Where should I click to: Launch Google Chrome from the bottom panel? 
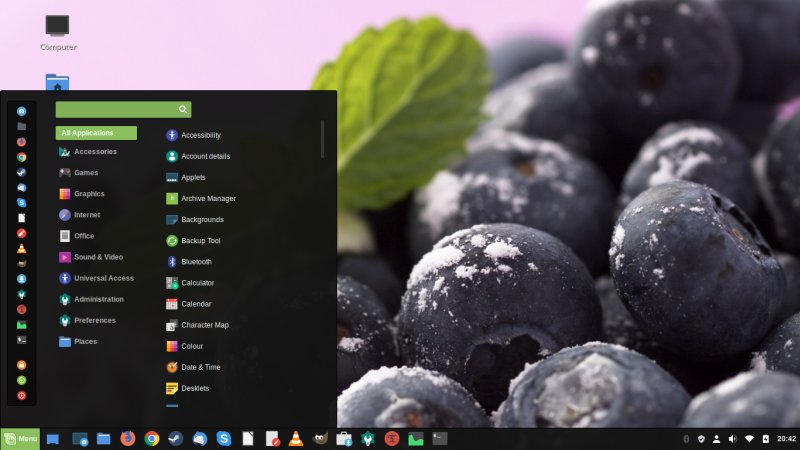coord(152,439)
